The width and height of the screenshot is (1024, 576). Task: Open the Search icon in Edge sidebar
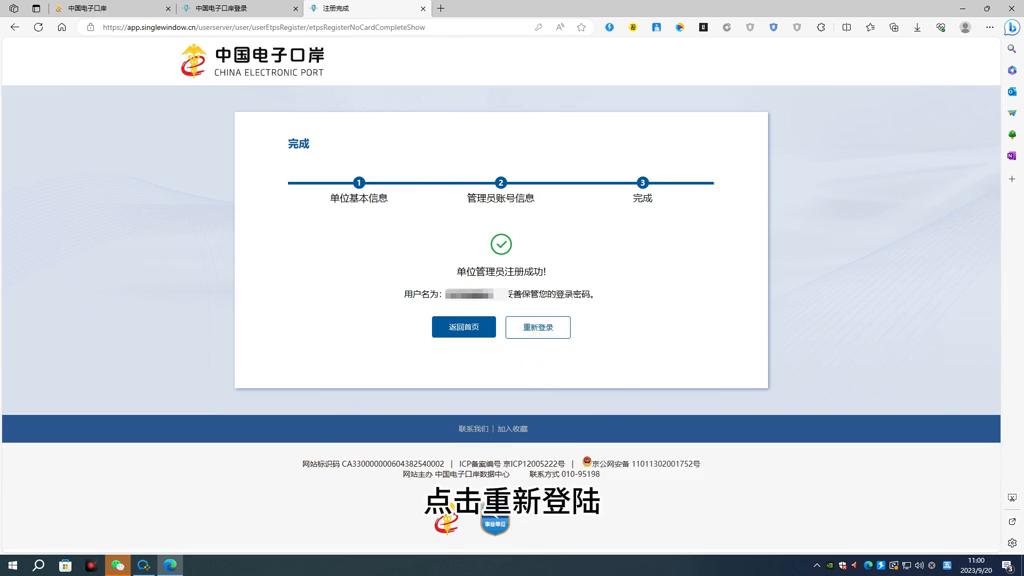[1012, 48]
